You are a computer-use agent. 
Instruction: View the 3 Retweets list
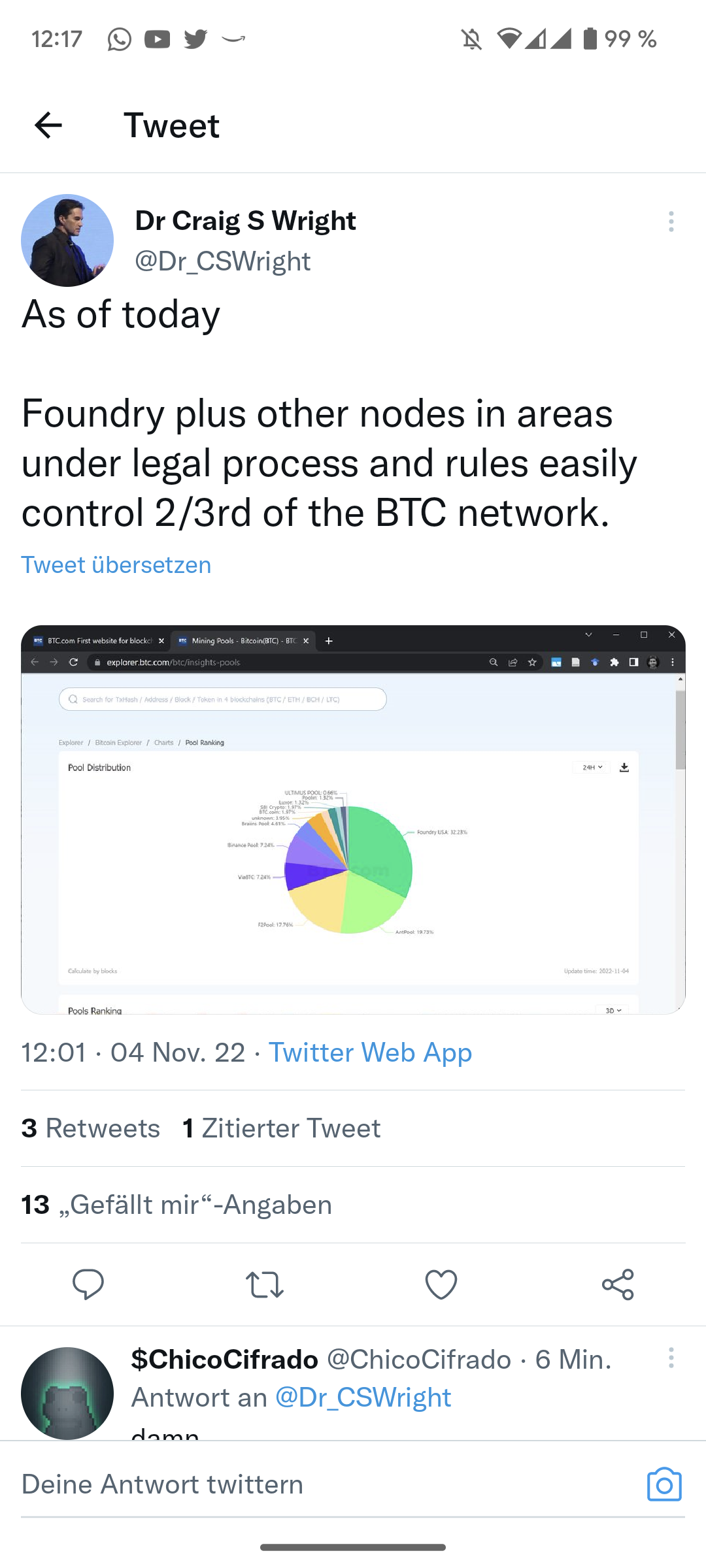pos(91,1128)
